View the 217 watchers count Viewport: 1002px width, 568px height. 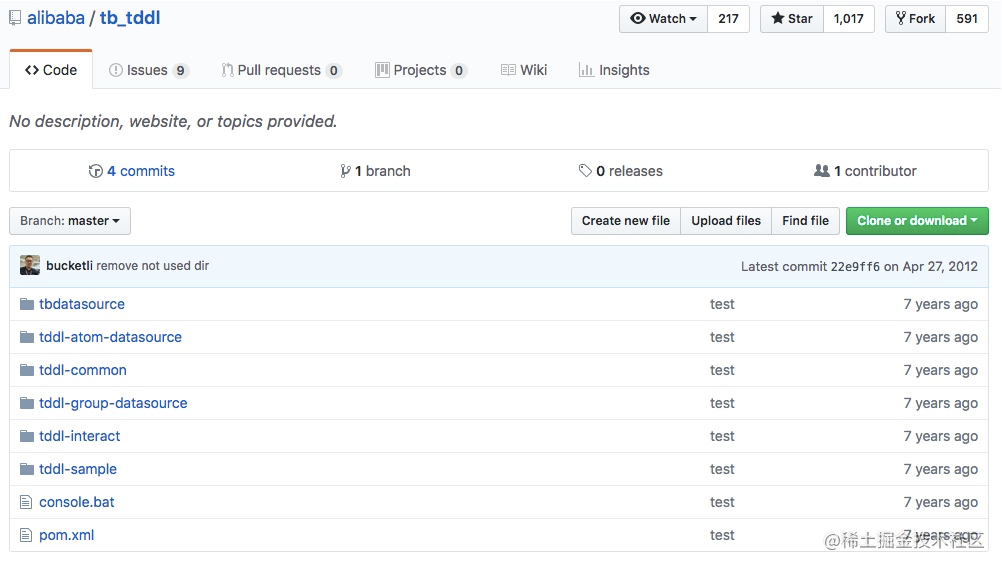point(728,19)
